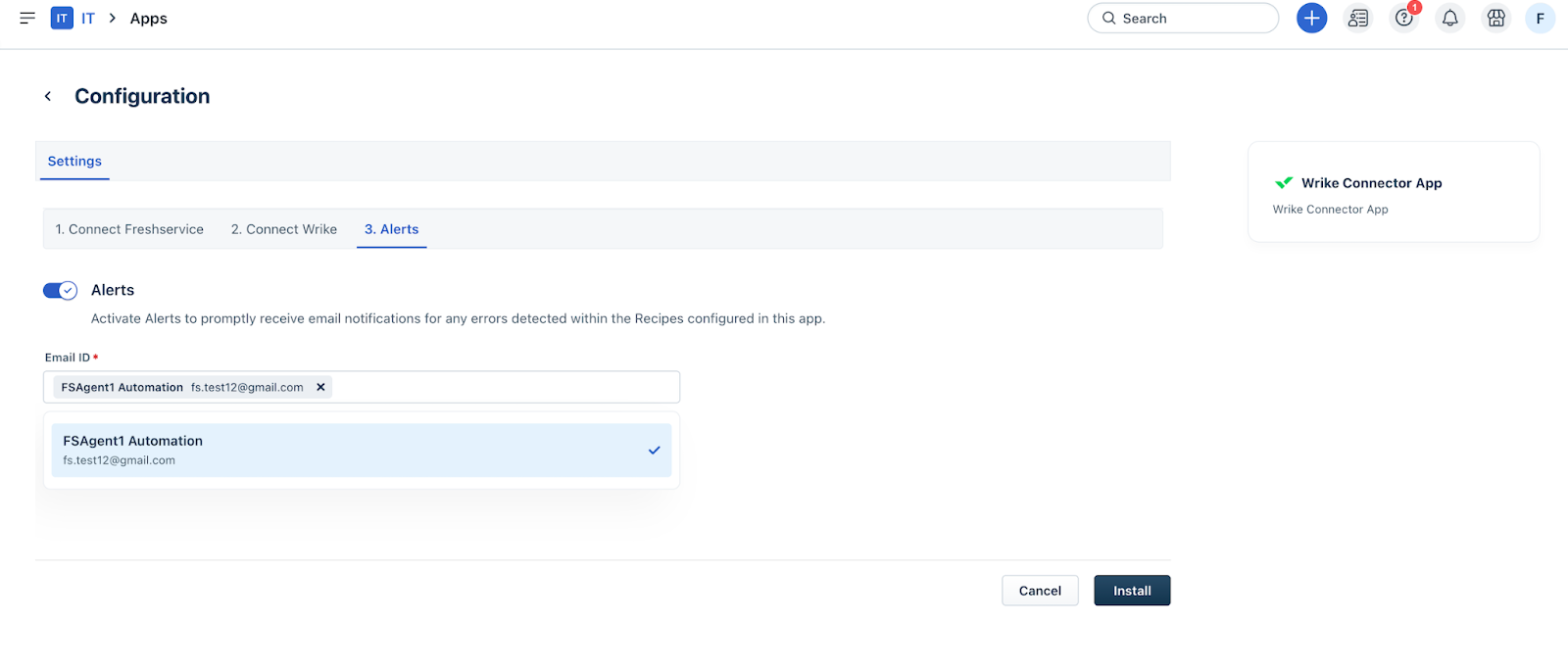1568x669 pixels.
Task: Click inside the Email ID field
Action: (362, 387)
